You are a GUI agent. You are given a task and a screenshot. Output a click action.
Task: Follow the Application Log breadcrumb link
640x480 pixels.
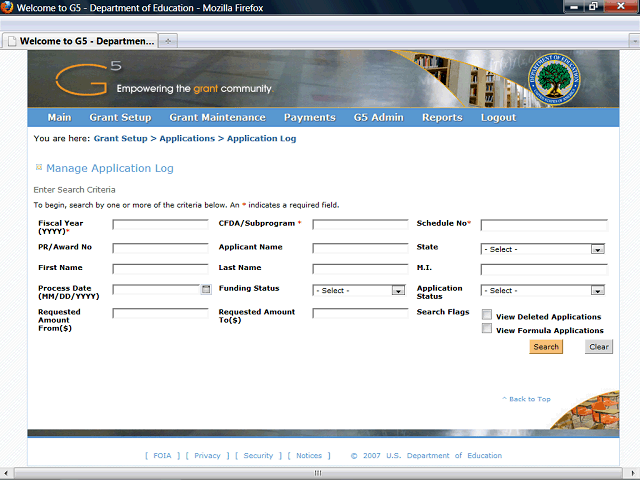(x=262, y=138)
